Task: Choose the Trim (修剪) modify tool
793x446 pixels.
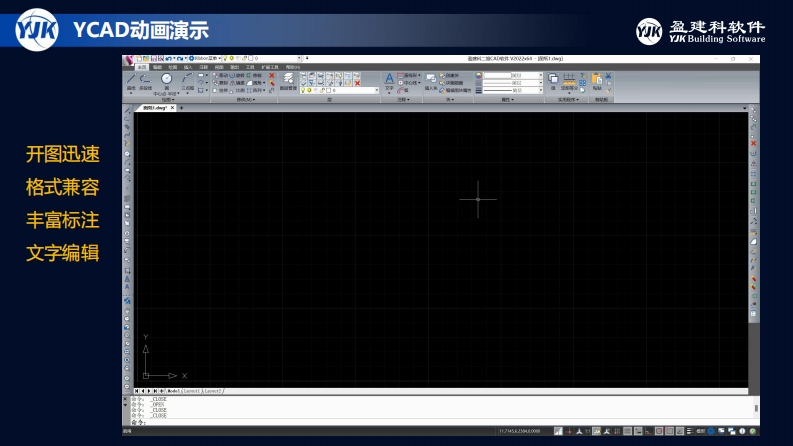Action: pos(255,75)
